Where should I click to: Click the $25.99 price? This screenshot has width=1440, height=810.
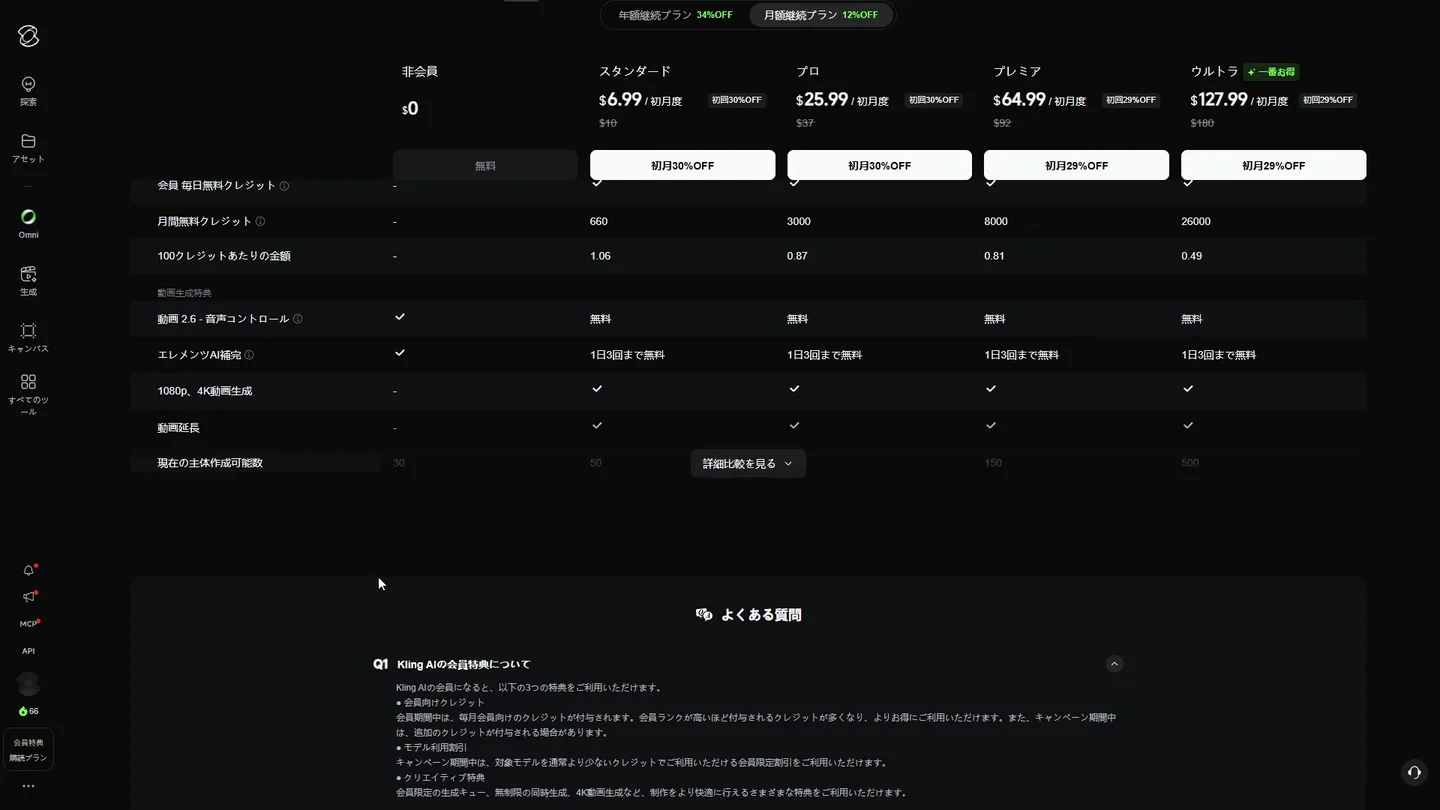(822, 100)
